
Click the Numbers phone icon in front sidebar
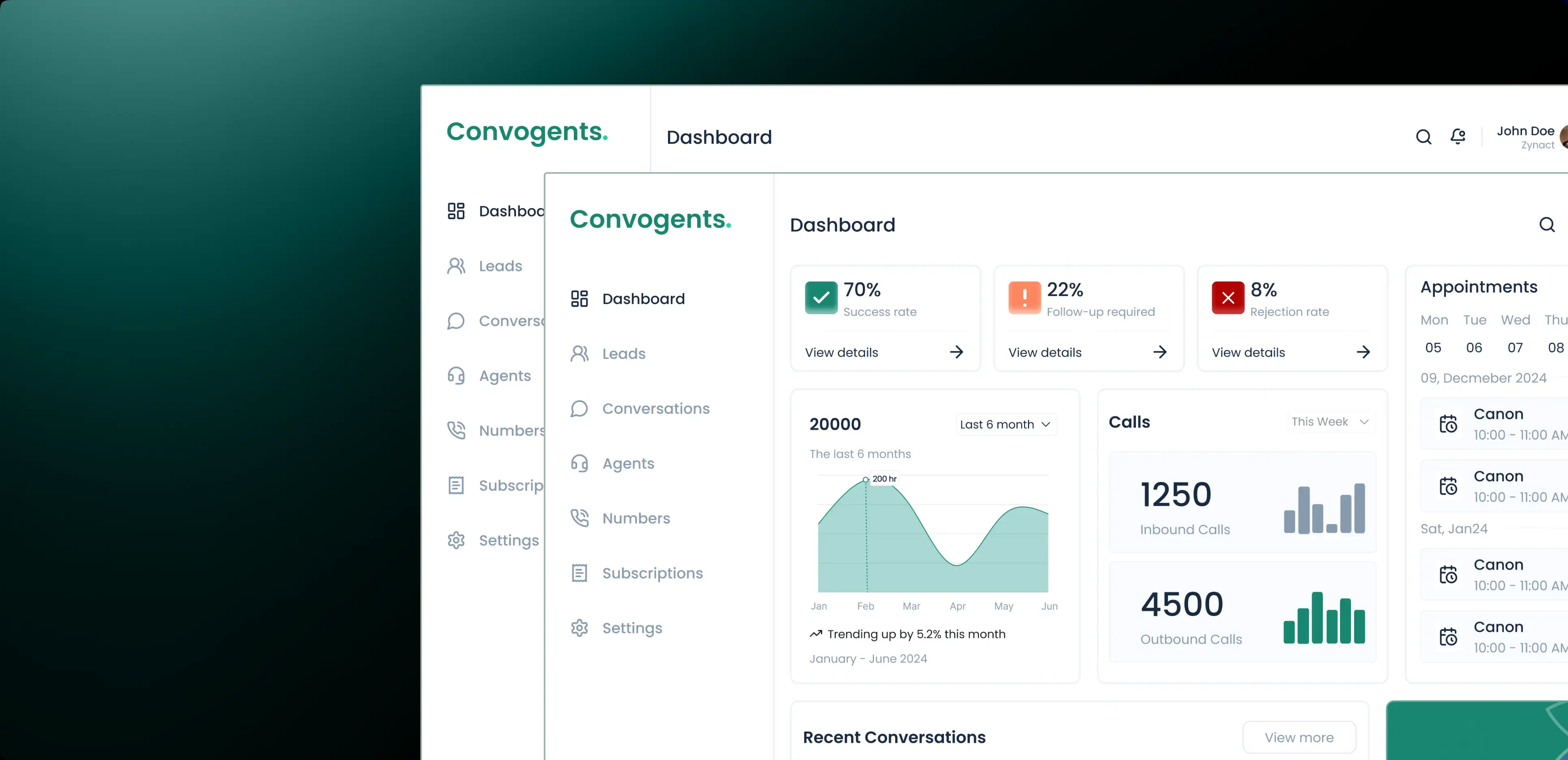(579, 518)
